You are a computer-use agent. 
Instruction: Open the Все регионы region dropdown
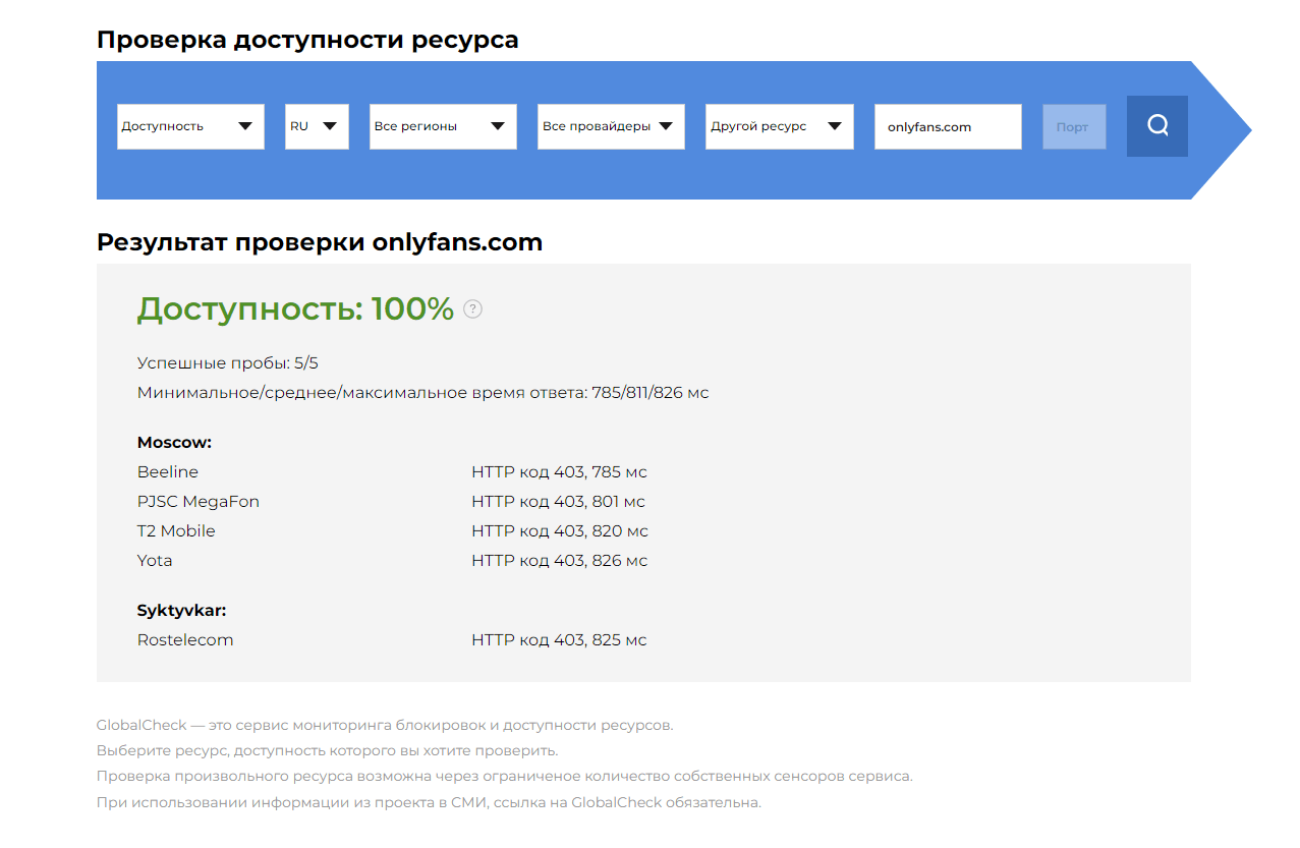pyautogui.click(x=442, y=126)
